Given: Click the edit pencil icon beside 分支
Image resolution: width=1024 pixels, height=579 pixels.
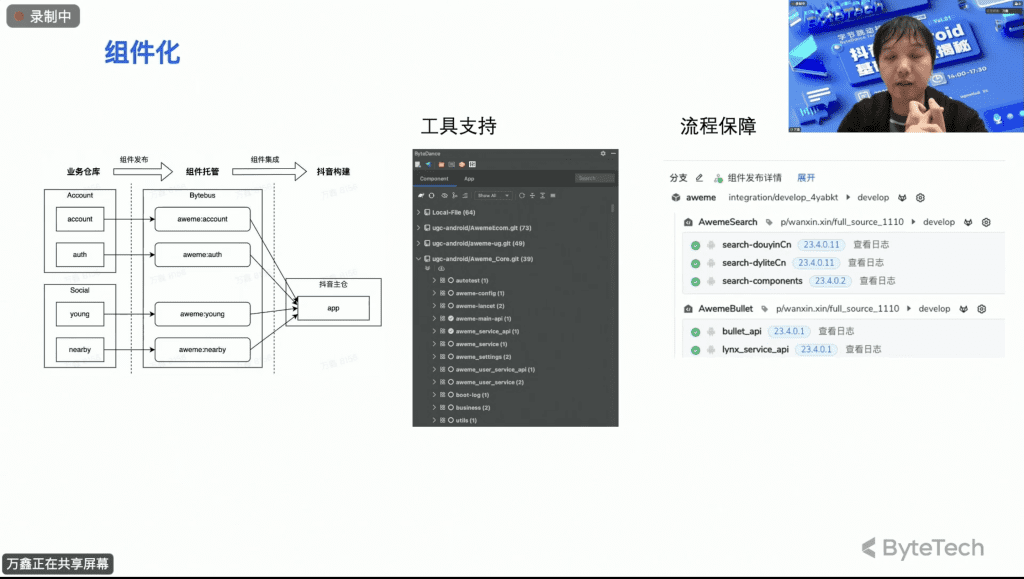Looking at the screenshot, I should [699, 178].
